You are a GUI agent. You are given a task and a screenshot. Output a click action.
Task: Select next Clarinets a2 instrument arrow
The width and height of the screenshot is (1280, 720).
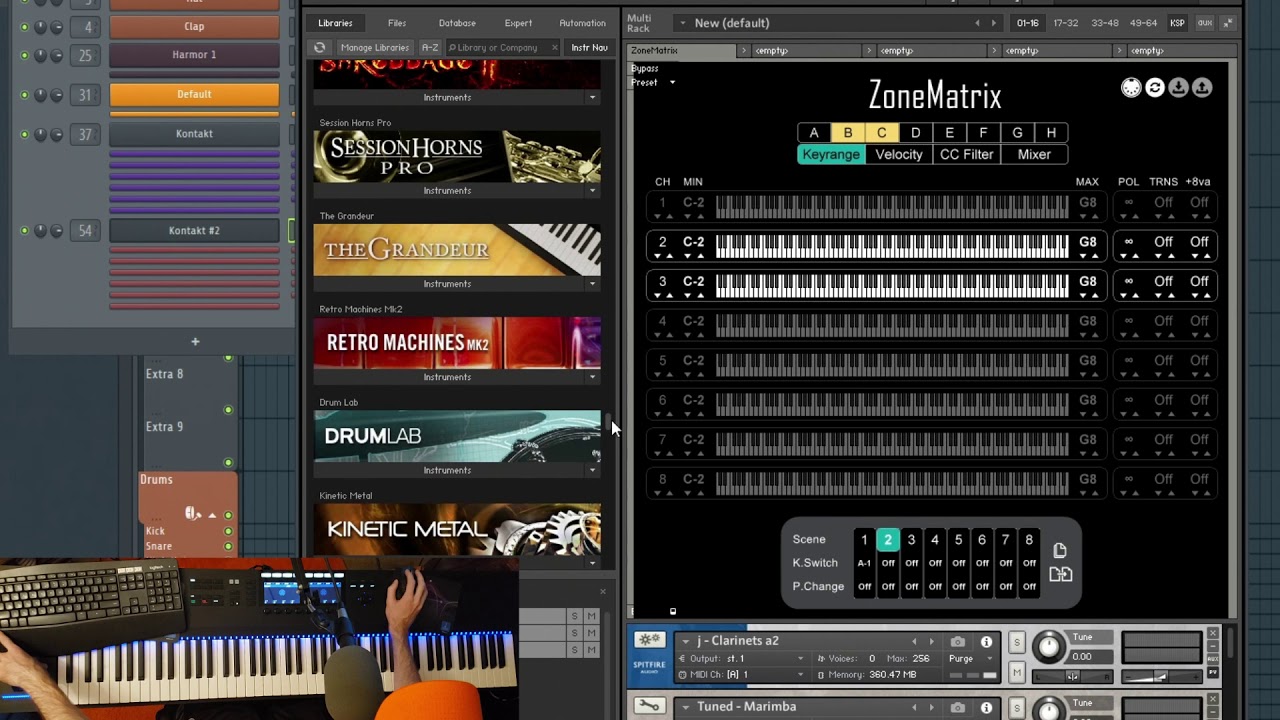click(931, 642)
